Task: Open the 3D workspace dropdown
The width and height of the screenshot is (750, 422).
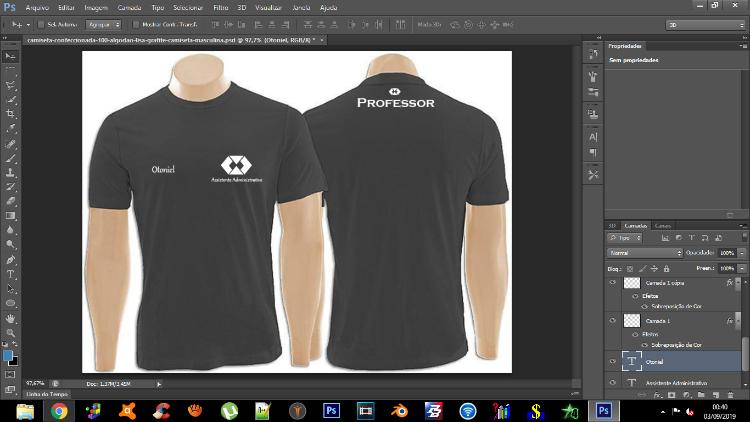Action: tap(706, 24)
